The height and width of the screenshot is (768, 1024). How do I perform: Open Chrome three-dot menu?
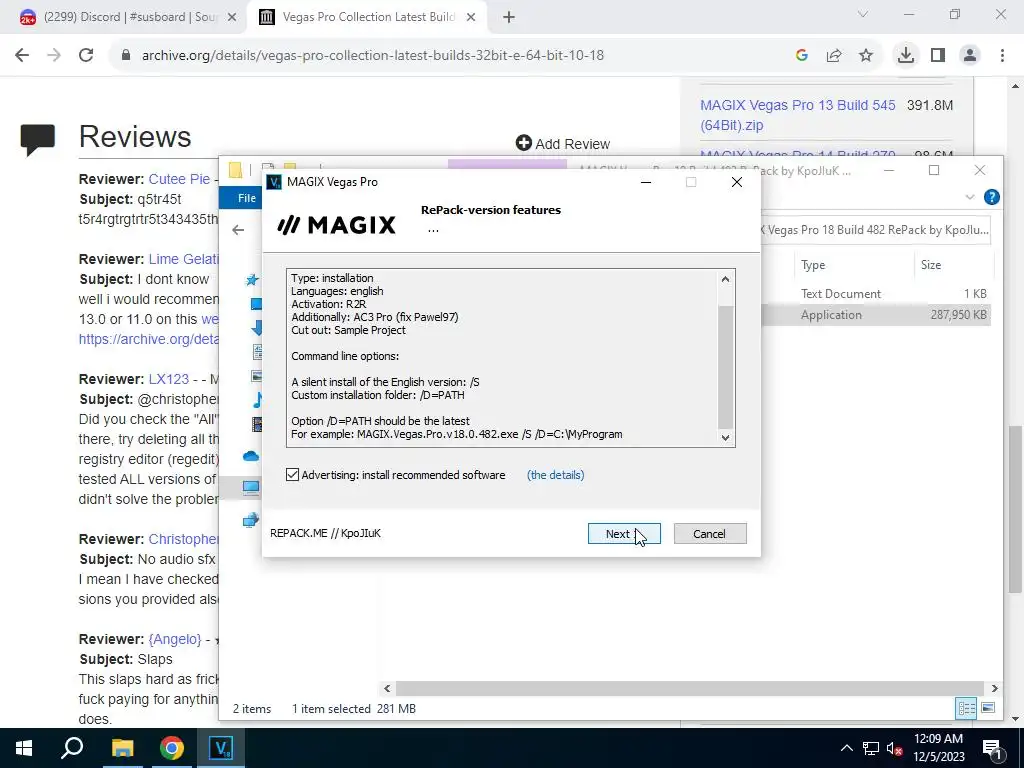click(x=1002, y=56)
